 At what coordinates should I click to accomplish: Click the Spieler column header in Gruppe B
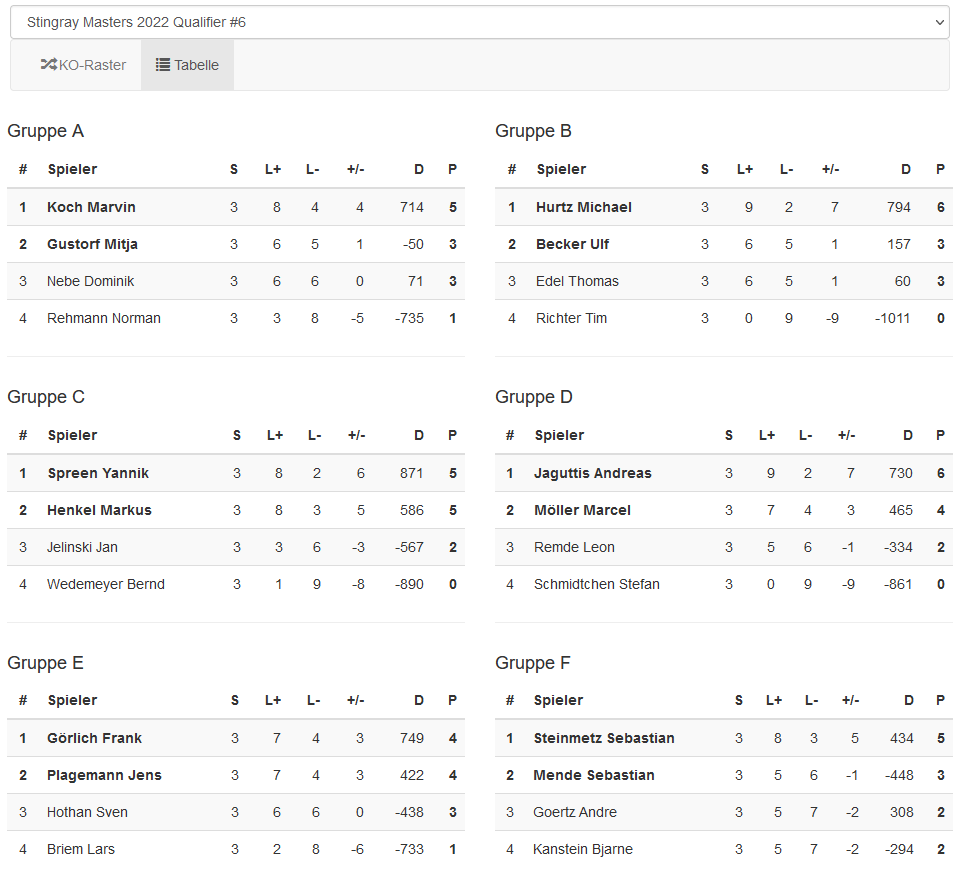[x=561, y=169]
